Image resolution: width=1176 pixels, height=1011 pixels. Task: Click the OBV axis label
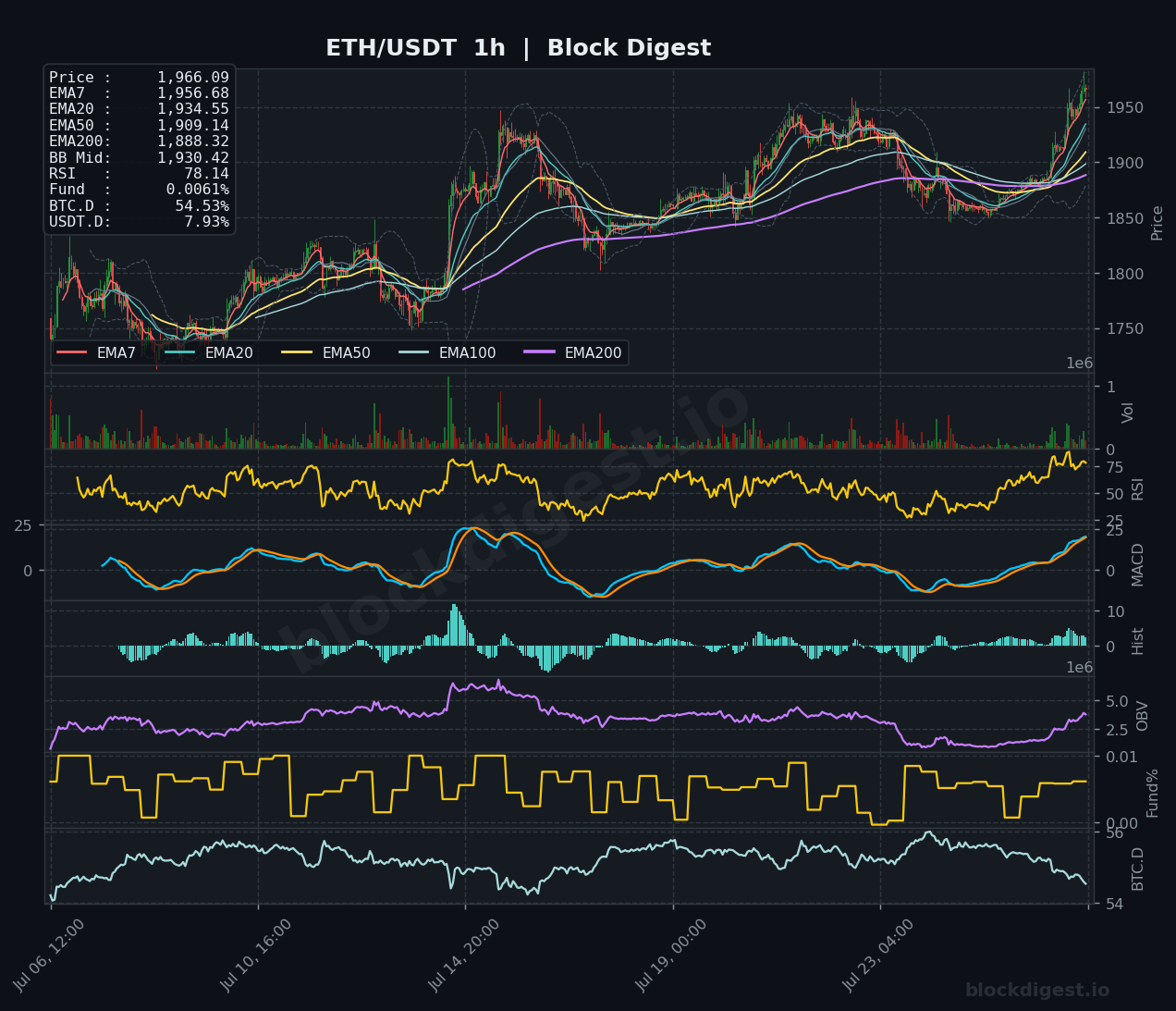pyautogui.click(x=1142, y=715)
